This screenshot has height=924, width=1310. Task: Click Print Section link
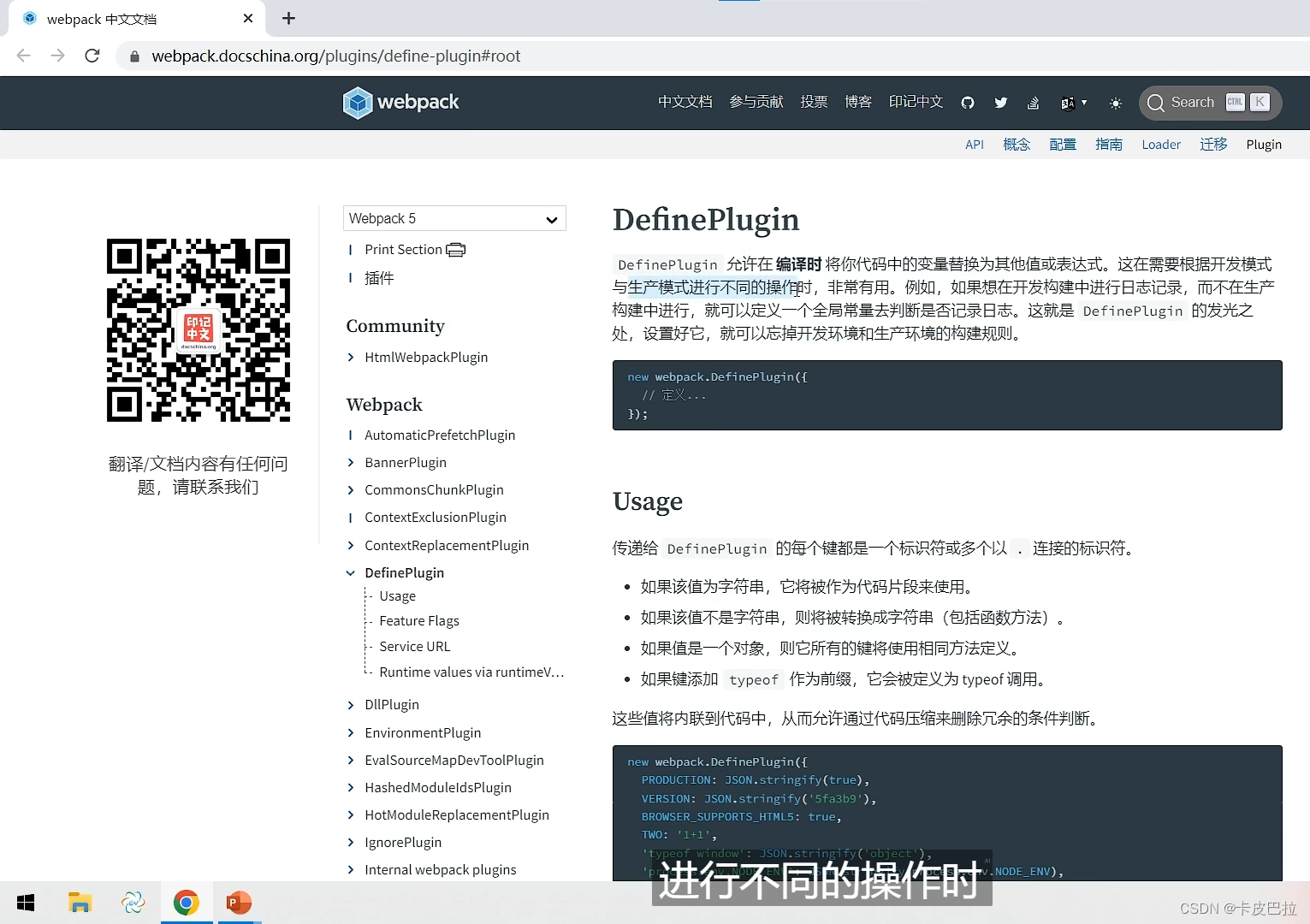point(403,250)
